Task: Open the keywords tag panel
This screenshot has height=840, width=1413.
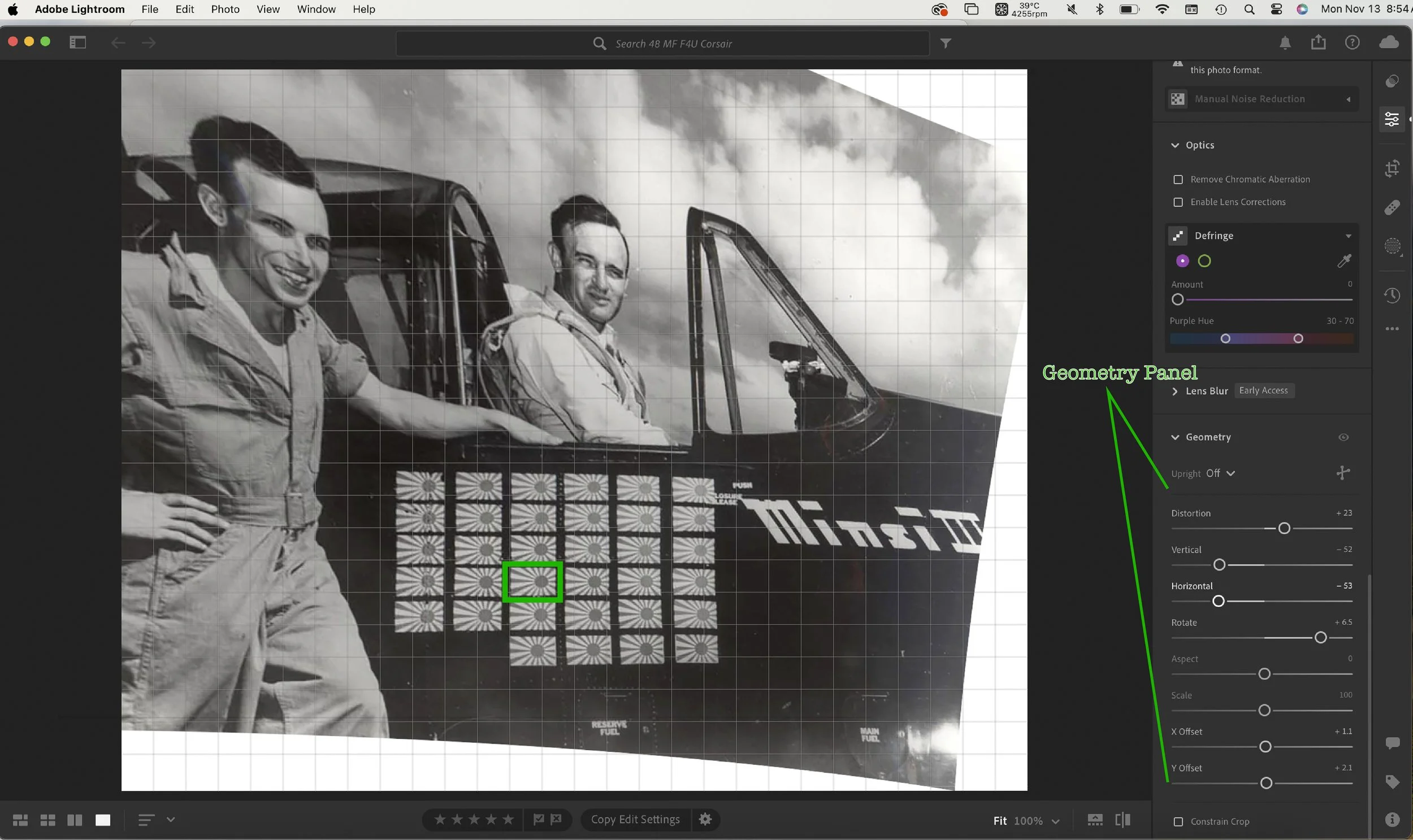Action: tap(1392, 782)
